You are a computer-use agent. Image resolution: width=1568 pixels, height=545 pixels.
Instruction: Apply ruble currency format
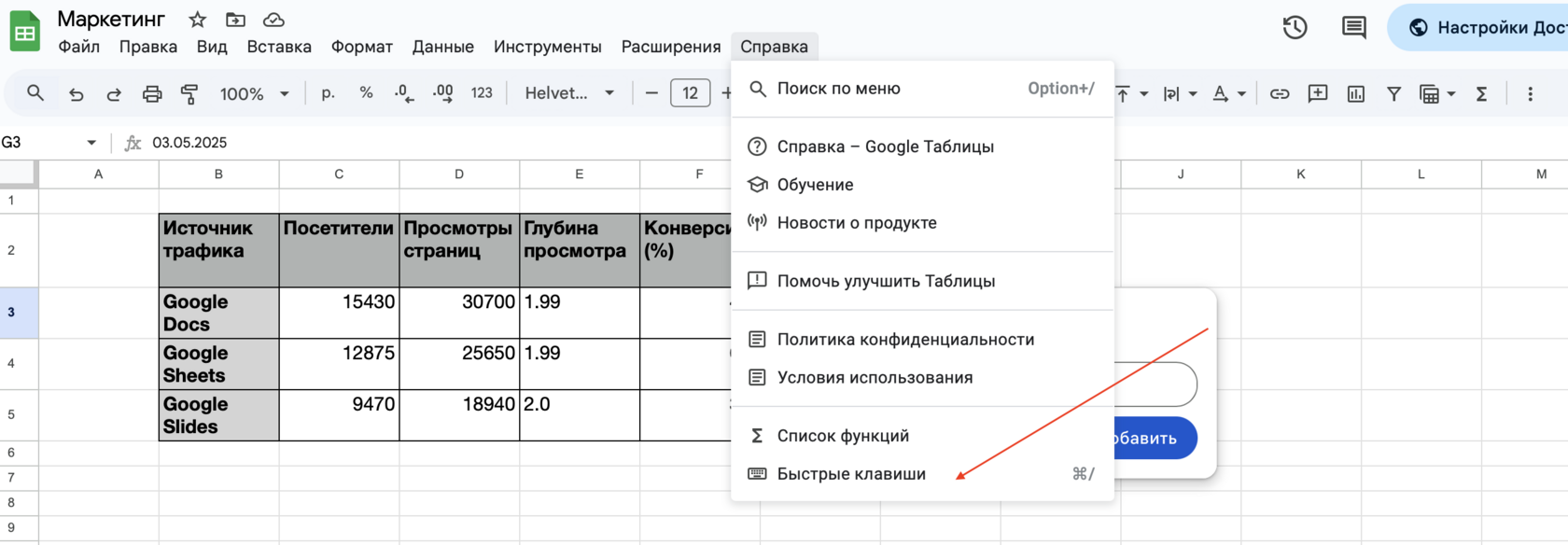click(328, 93)
